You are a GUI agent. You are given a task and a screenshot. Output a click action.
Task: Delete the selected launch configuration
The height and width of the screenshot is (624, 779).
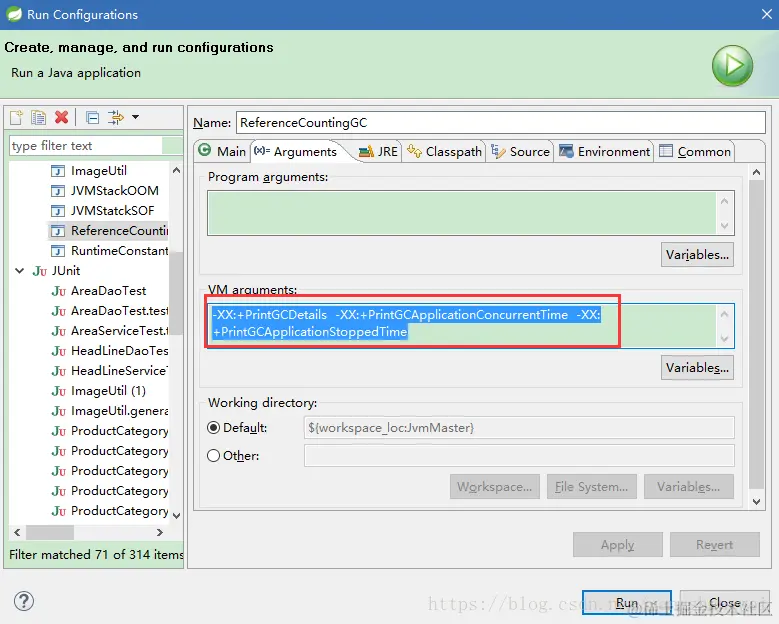[61, 117]
